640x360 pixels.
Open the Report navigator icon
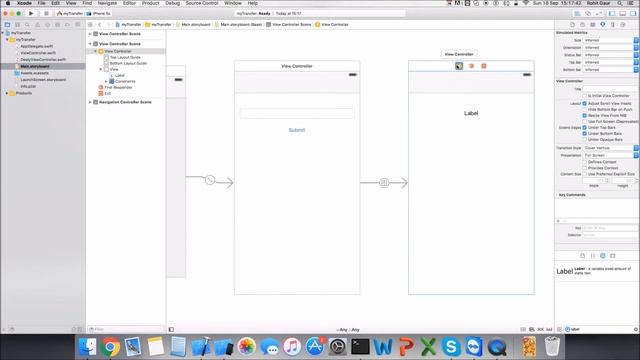[77, 24]
